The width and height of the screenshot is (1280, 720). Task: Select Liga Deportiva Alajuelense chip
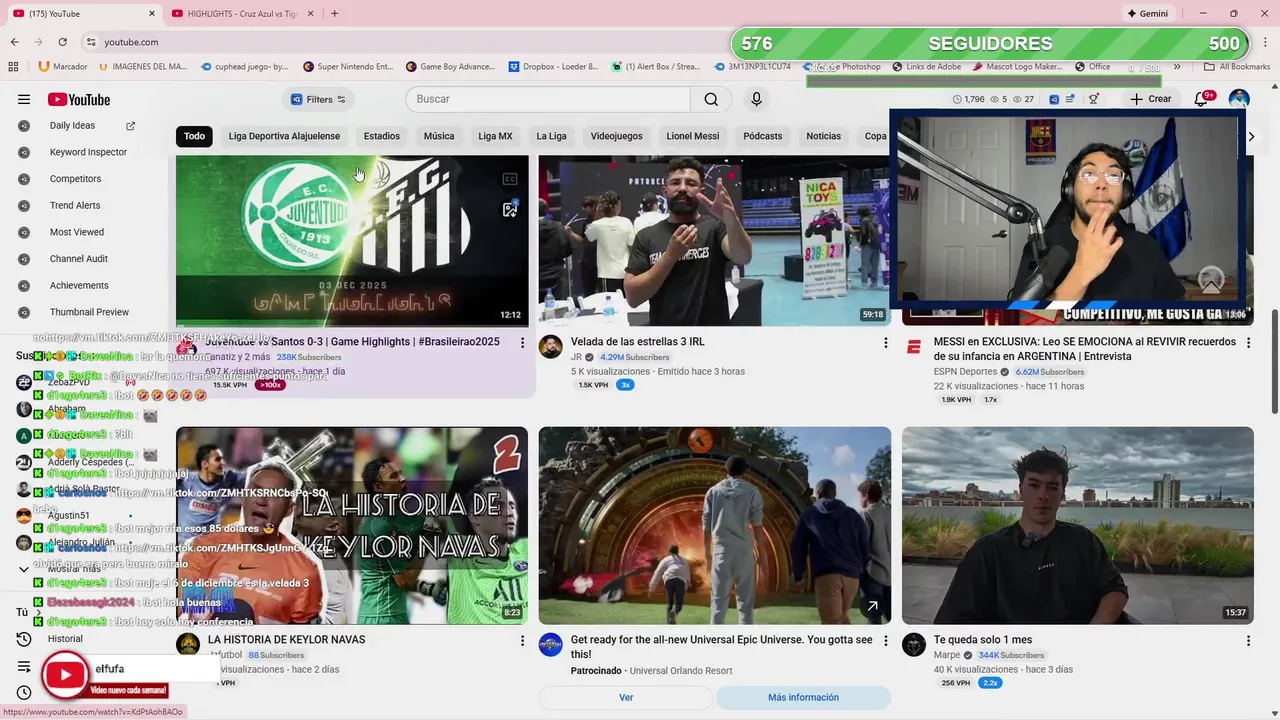(284, 136)
